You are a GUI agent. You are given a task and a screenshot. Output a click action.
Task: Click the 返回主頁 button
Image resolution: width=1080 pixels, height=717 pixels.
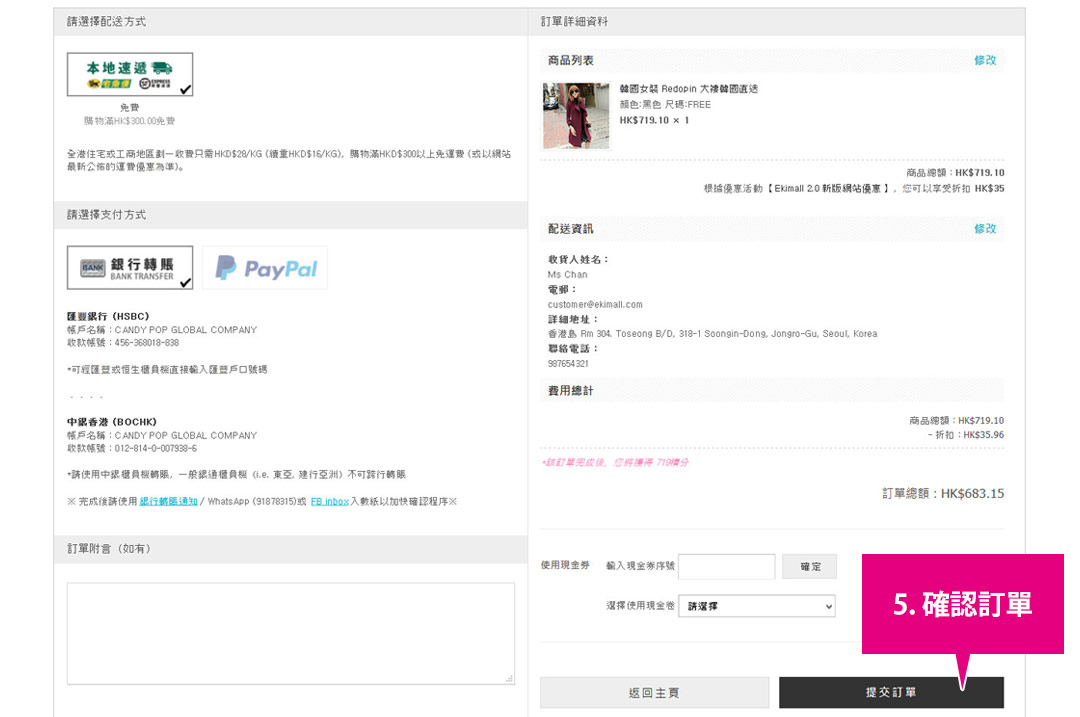654,693
